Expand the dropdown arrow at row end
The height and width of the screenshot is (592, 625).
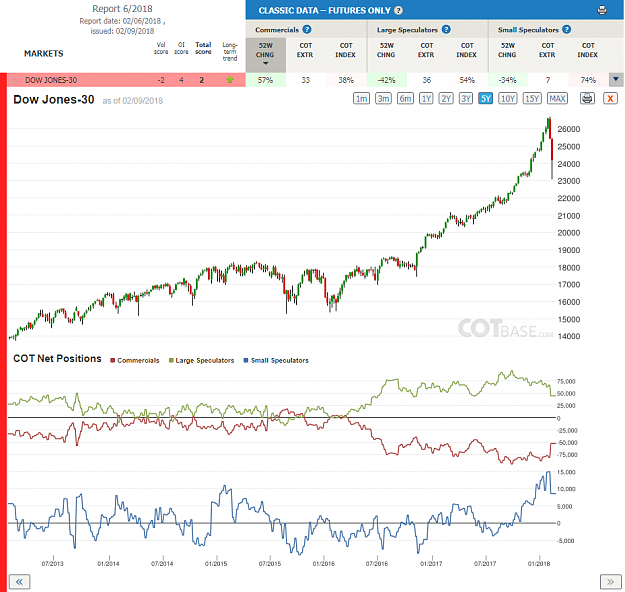pos(616,79)
